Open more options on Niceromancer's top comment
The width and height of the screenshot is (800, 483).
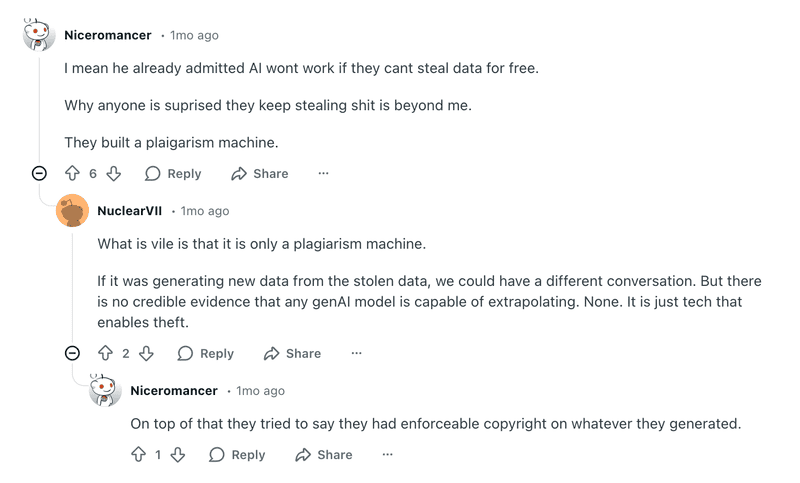tap(323, 173)
